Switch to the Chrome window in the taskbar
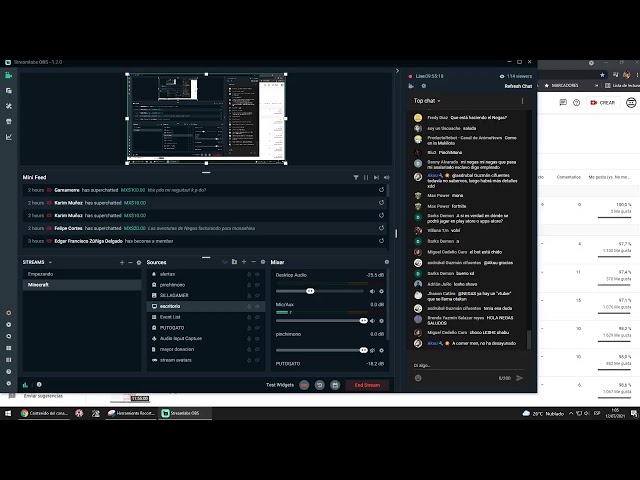 (45, 413)
